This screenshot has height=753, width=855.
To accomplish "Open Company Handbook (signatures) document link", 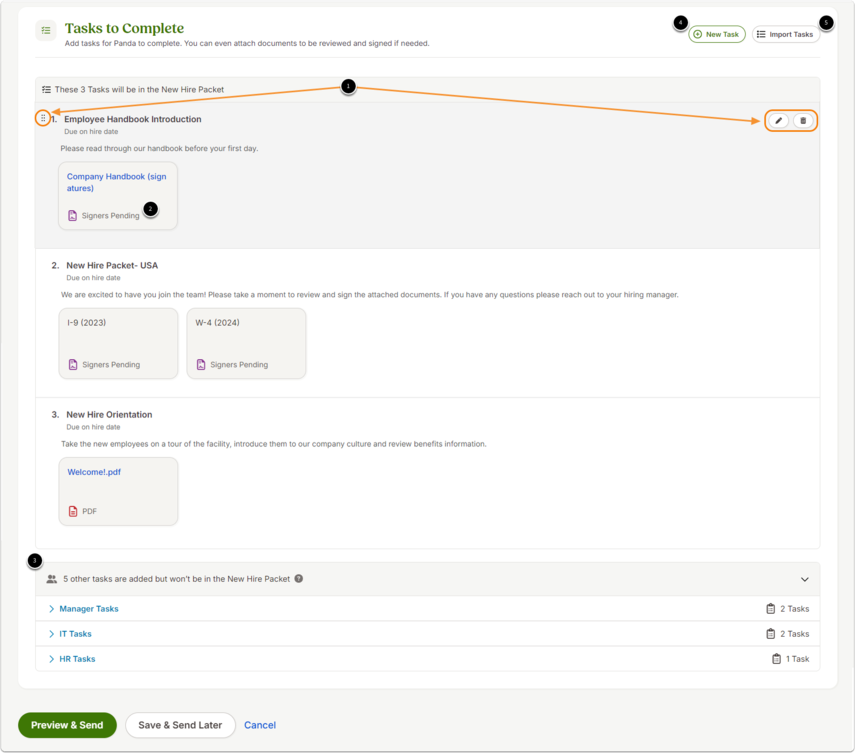I will tap(116, 182).
